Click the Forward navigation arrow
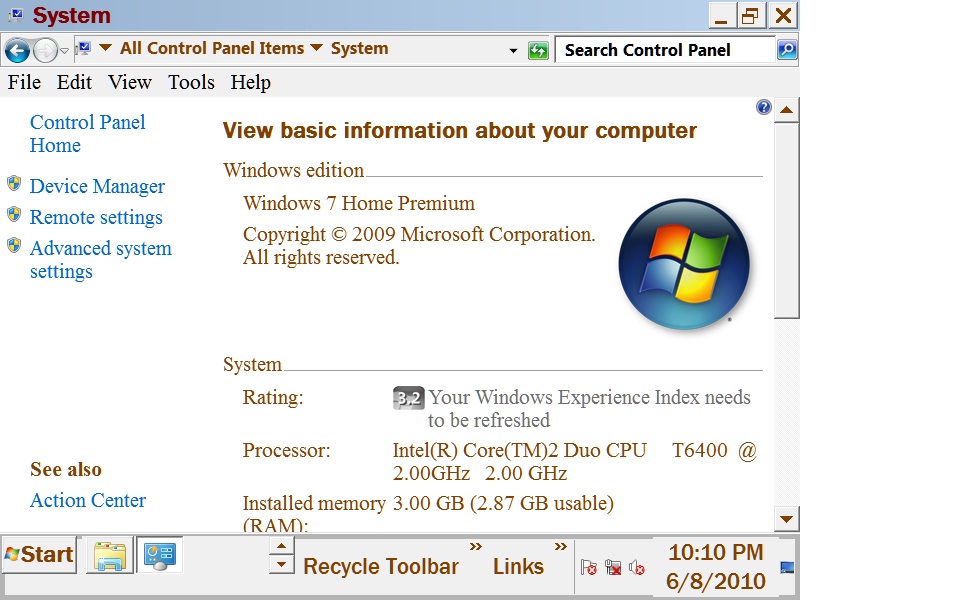 click(45, 50)
